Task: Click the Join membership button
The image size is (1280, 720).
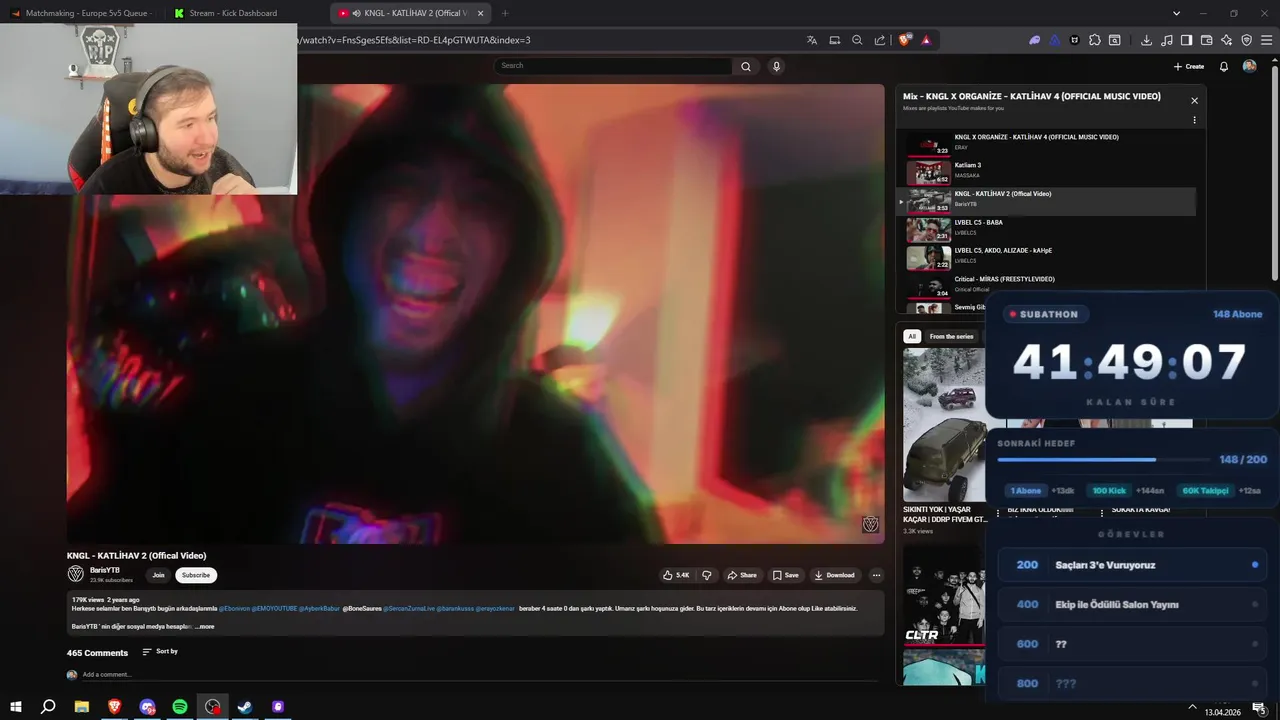Action: point(158,575)
